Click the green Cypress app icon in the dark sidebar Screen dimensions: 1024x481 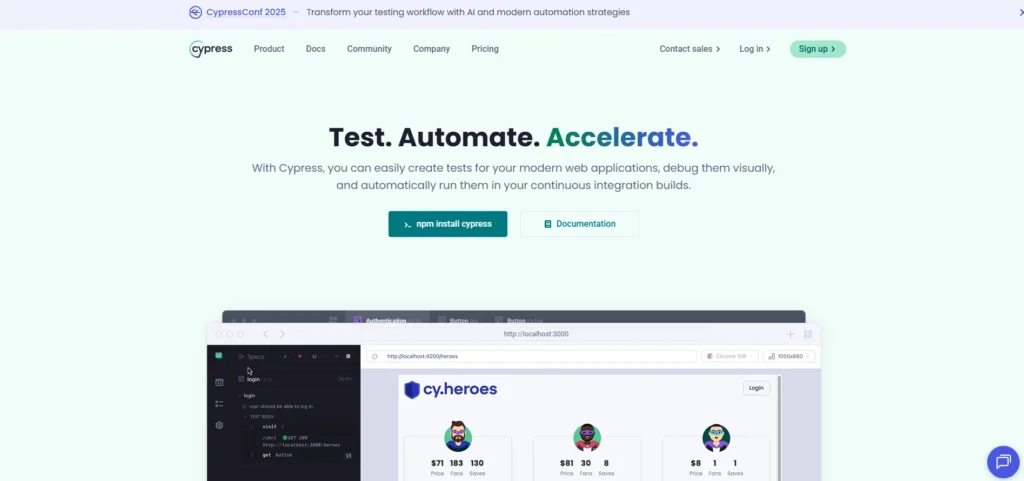coord(219,356)
